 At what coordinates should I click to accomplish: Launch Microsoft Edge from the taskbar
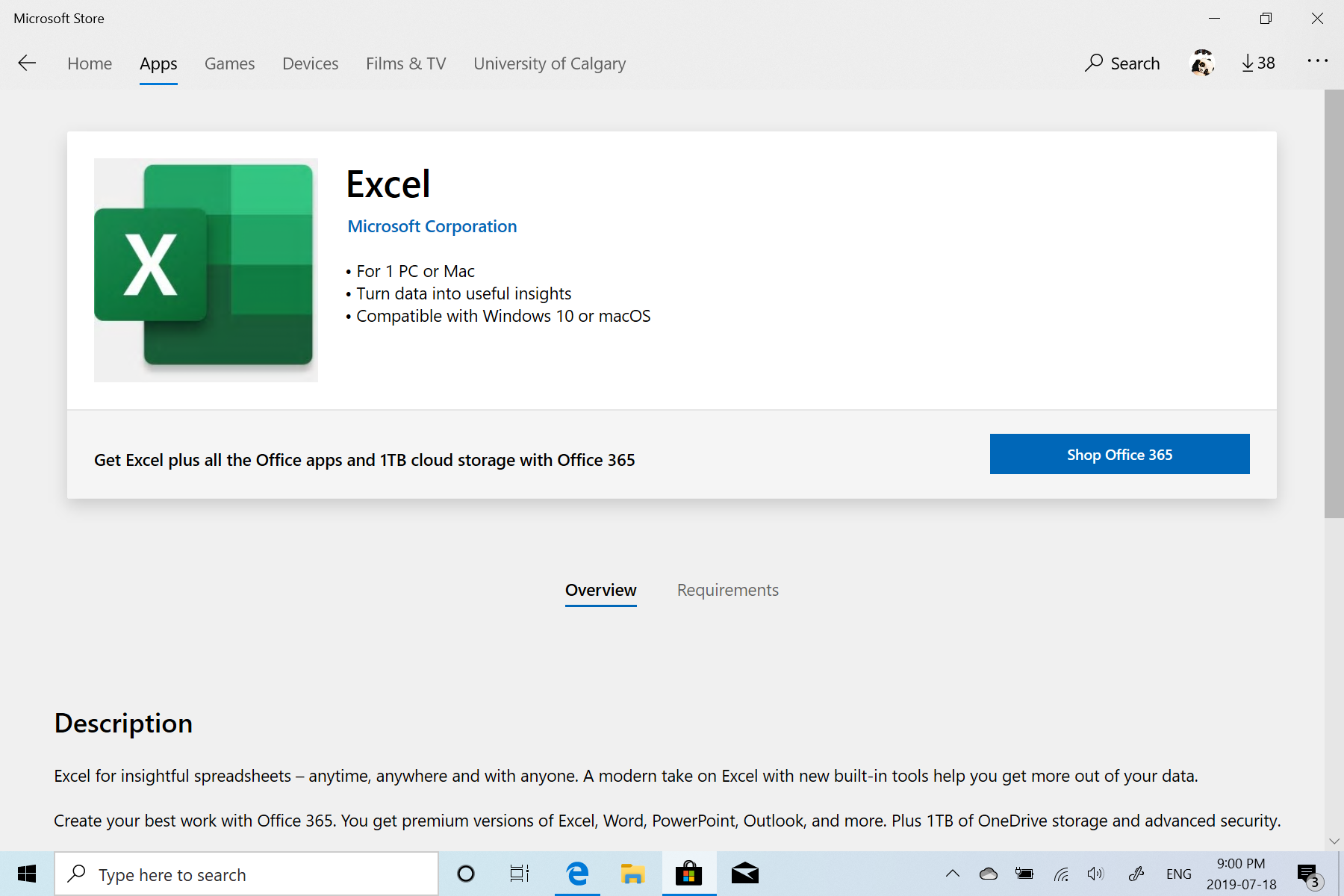pos(577,874)
